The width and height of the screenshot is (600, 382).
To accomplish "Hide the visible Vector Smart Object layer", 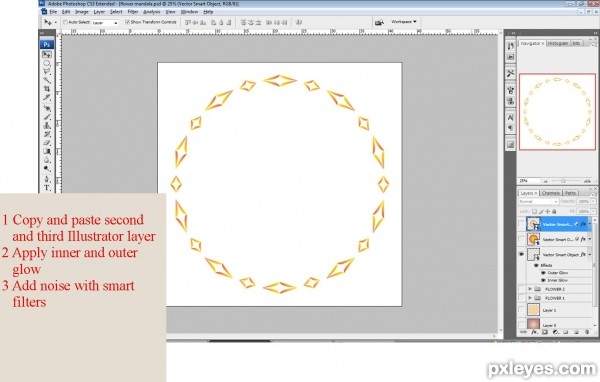I will click(x=521, y=254).
